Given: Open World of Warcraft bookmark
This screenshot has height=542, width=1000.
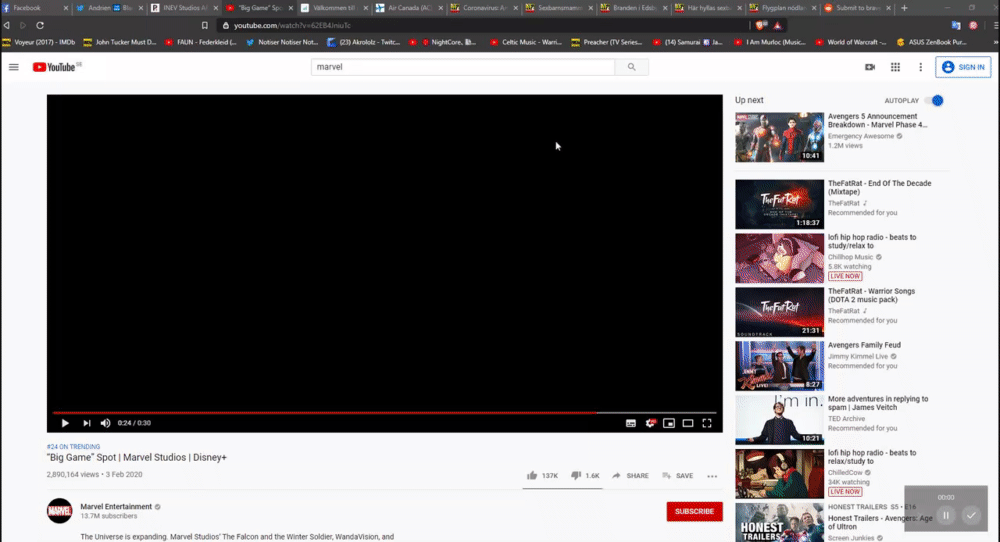Looking at the screenshot, I should 851,43.
